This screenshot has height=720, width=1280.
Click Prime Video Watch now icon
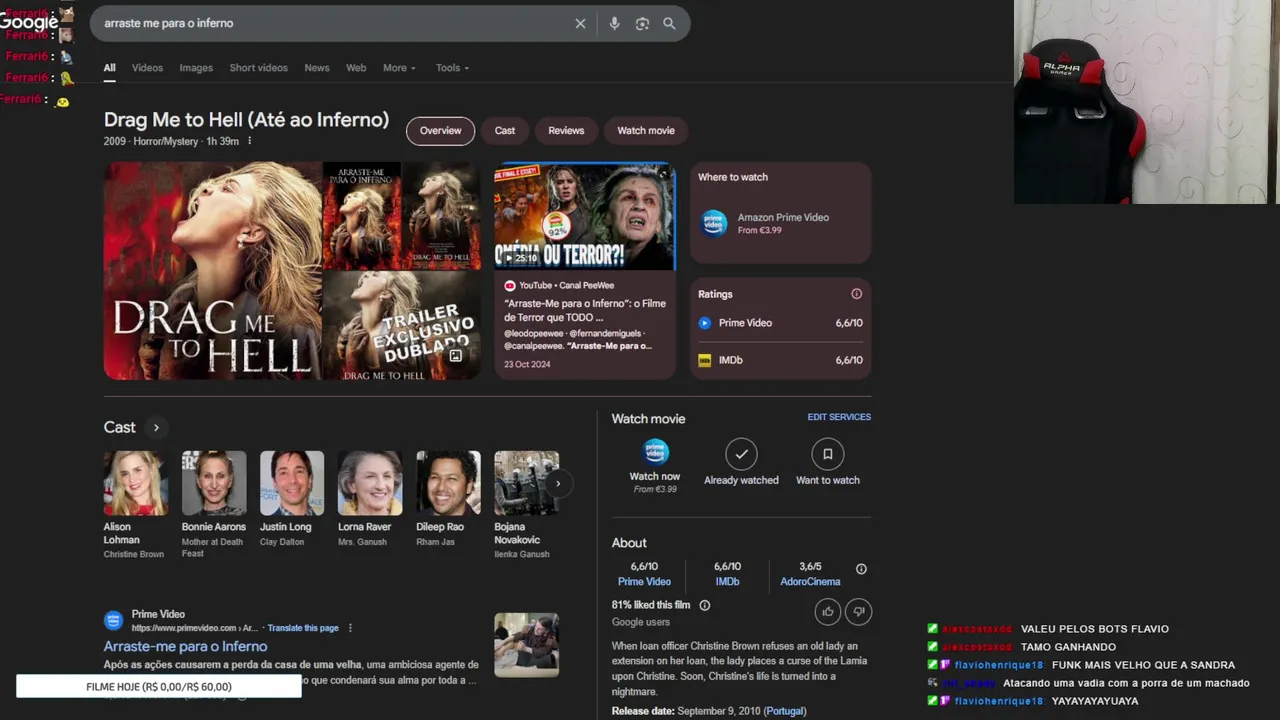tap(655, 452)
